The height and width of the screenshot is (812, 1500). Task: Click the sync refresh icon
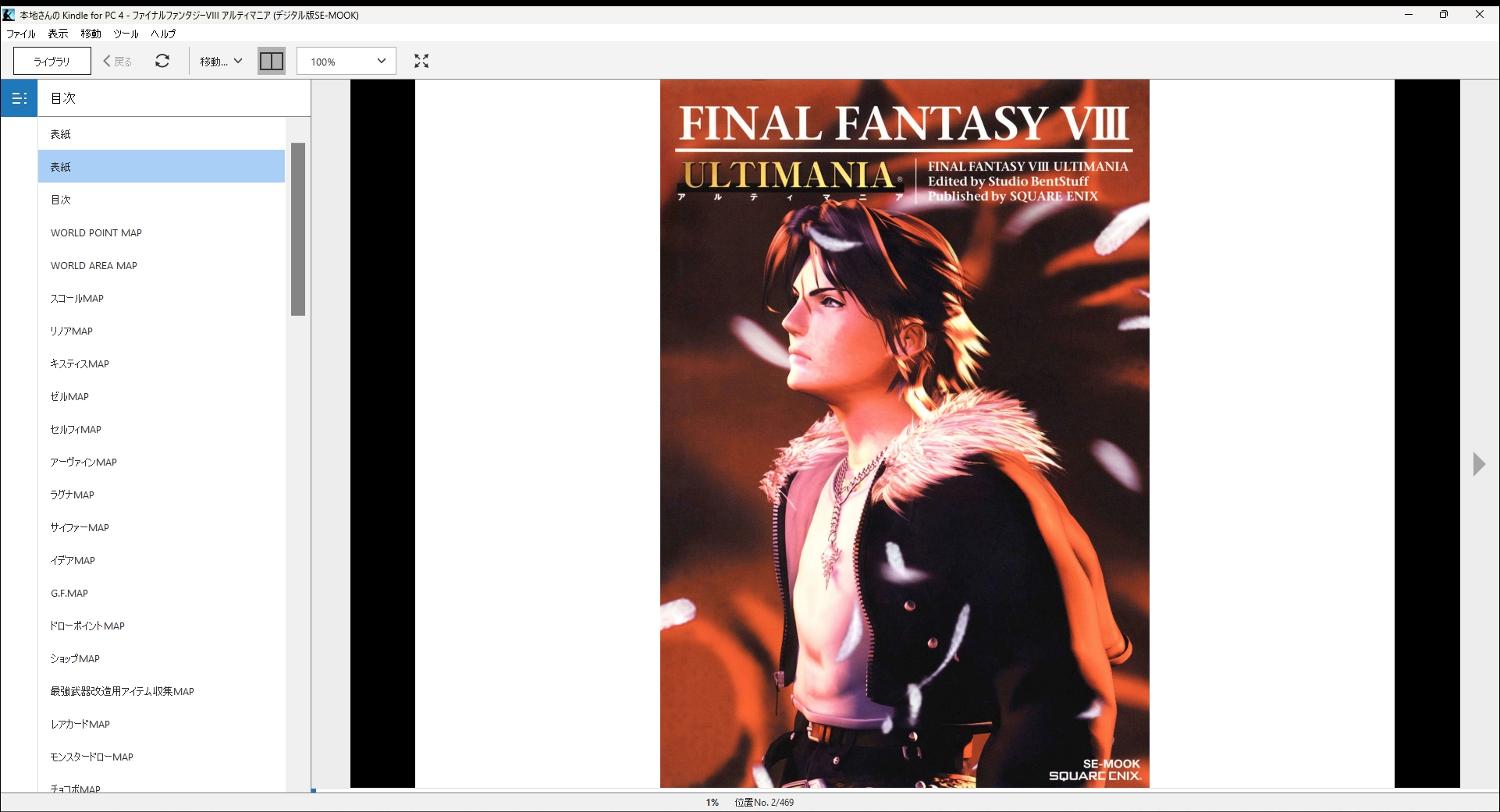162,61
